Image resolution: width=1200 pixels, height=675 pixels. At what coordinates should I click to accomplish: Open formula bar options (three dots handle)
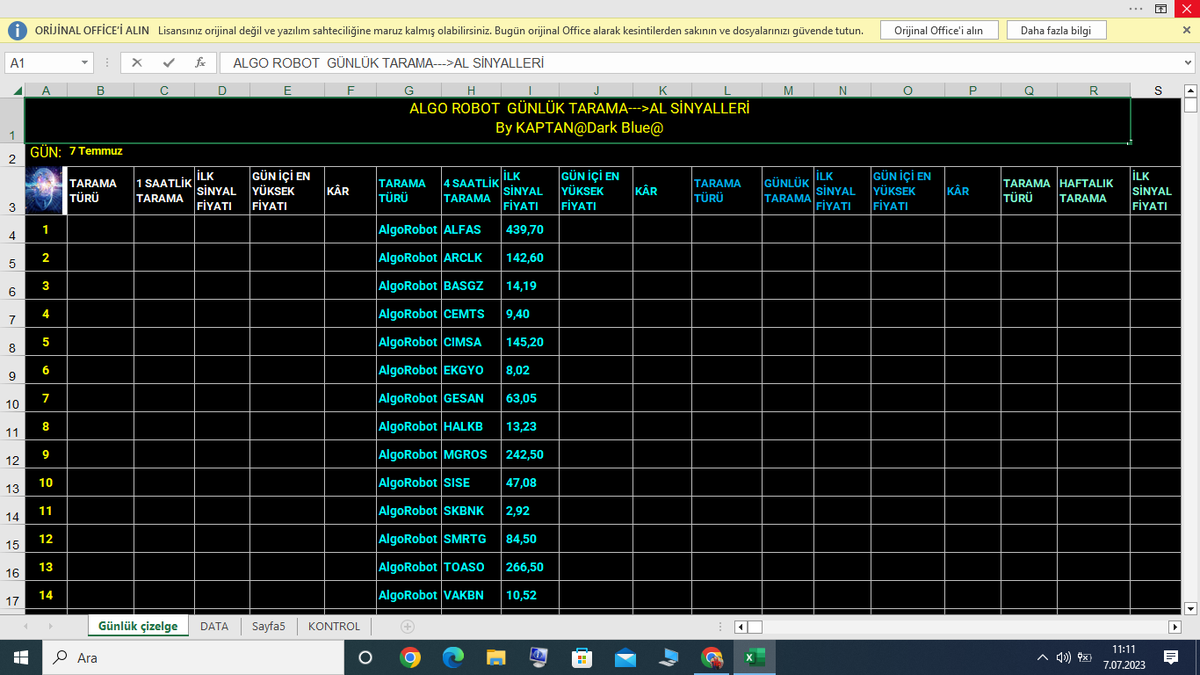pos(107,63)
